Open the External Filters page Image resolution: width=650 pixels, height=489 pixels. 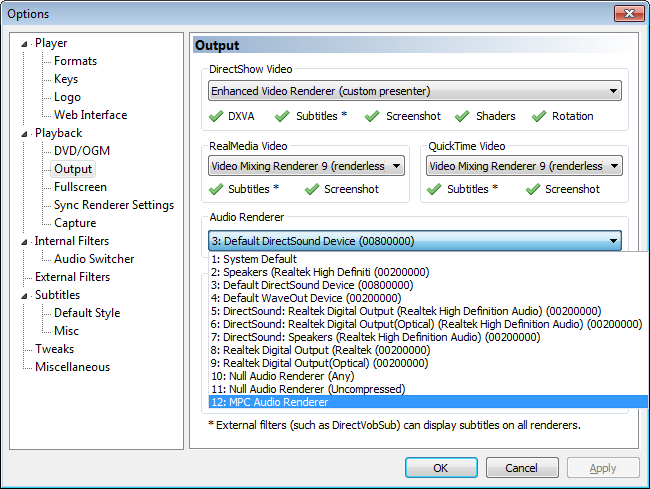click(x=73, y=277)
